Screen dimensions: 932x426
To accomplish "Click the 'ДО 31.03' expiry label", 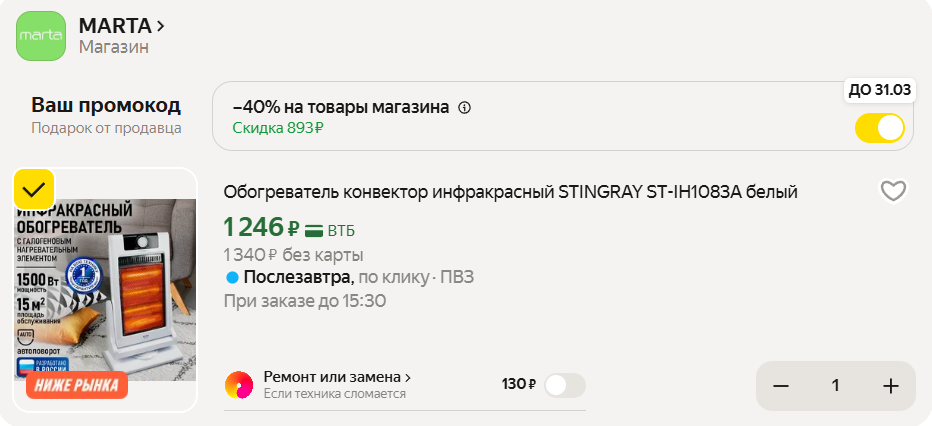I will (x=879, y=90).
